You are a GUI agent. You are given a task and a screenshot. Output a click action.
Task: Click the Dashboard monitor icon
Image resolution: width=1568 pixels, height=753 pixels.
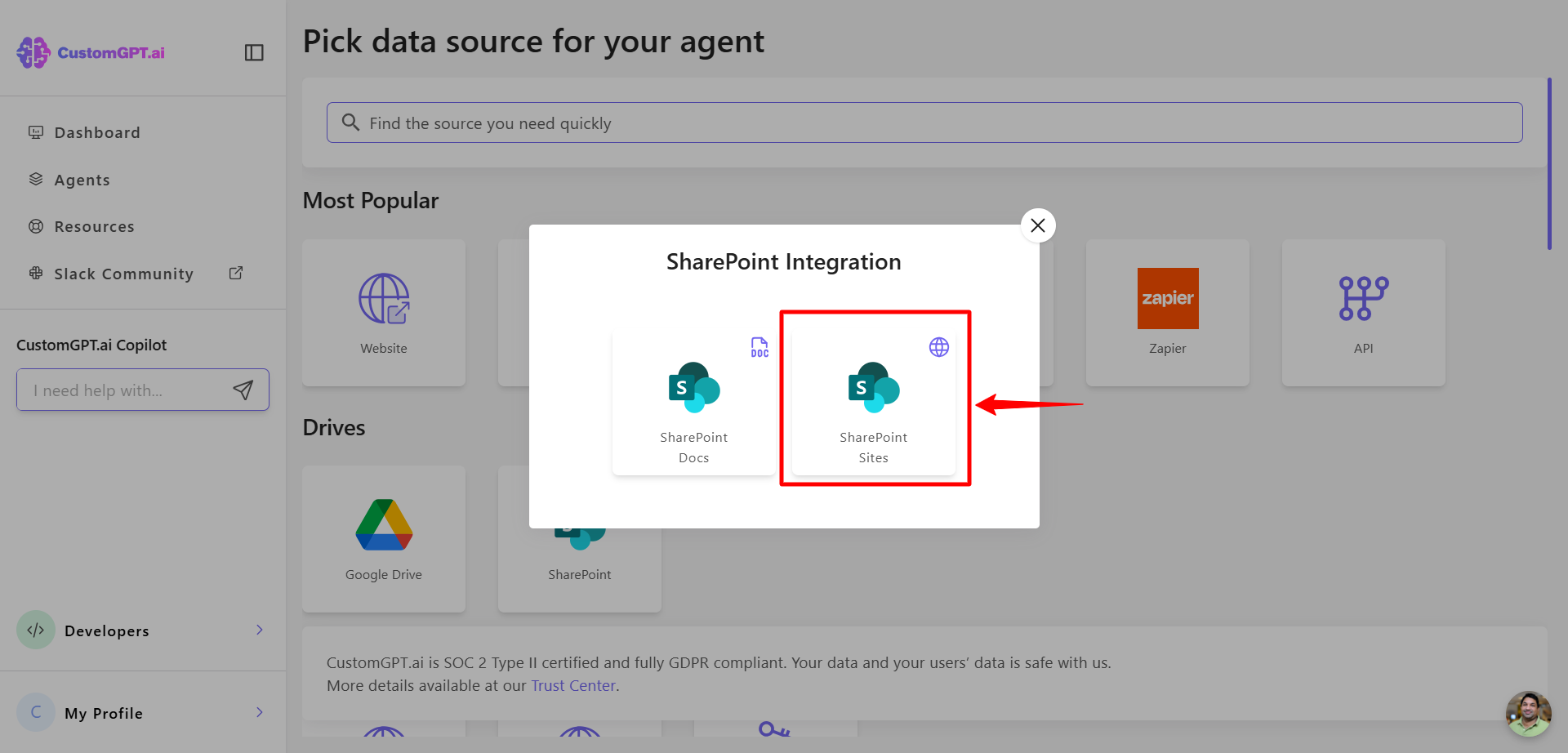point(36,132)
